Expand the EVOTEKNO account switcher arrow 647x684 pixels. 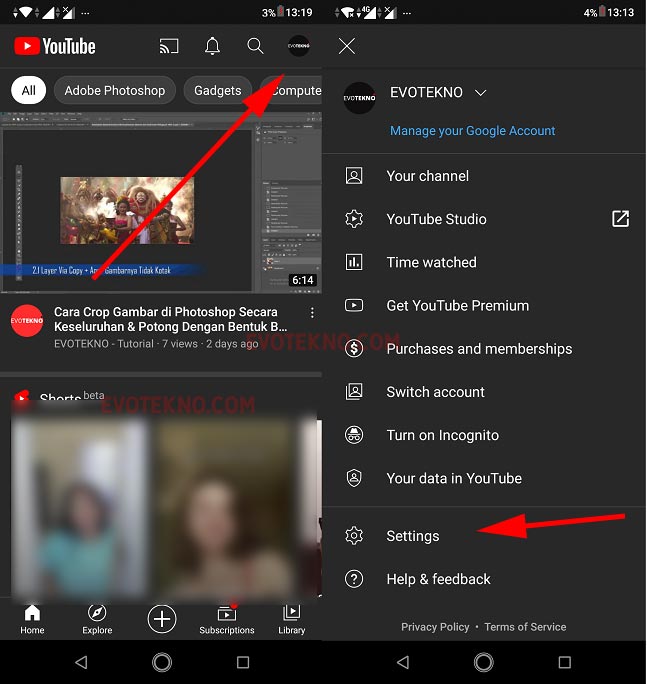tap(481, 93)
